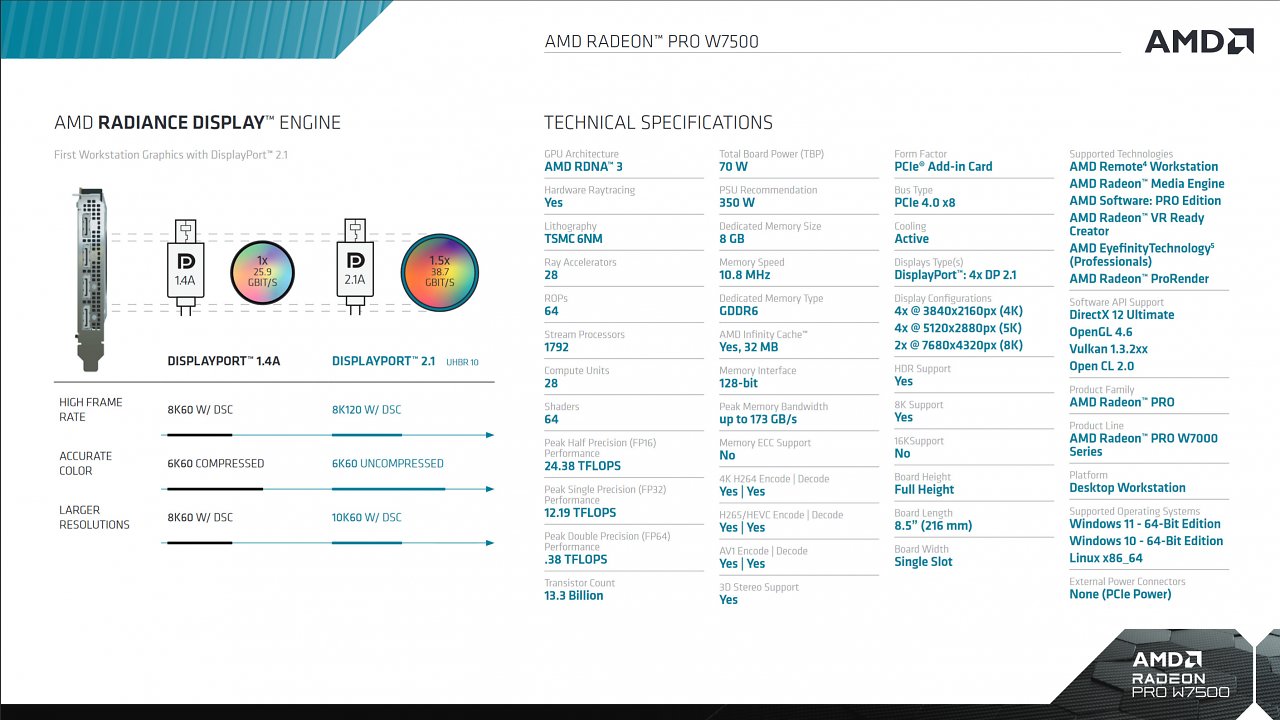Click the DirectX 12 Ultimate entry
Screen dimensions: 1280x720
[x=1121, y=315]
